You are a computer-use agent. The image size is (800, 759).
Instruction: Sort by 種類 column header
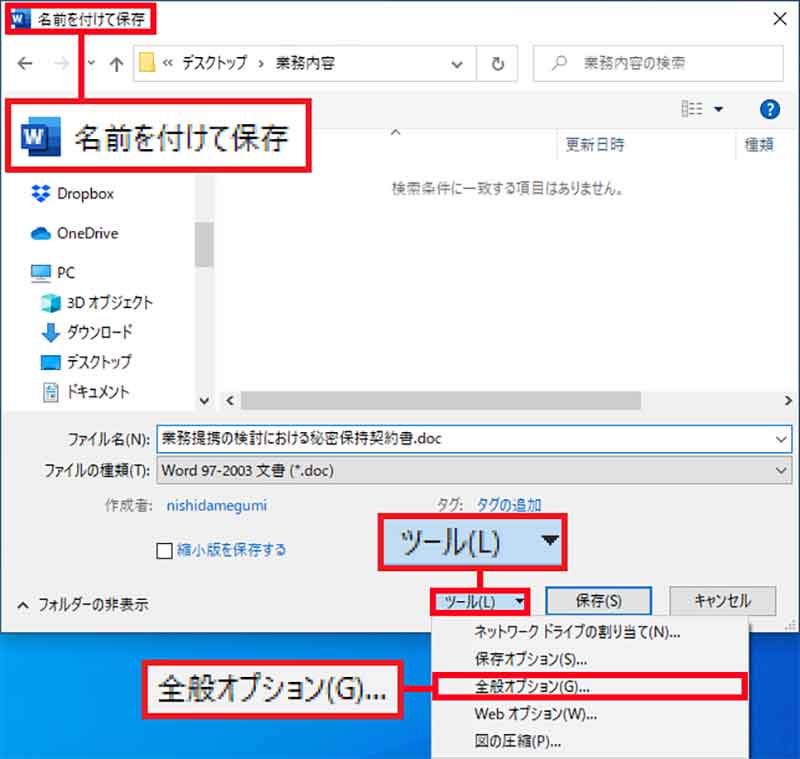pyautogui.click(x=759, y=144)
